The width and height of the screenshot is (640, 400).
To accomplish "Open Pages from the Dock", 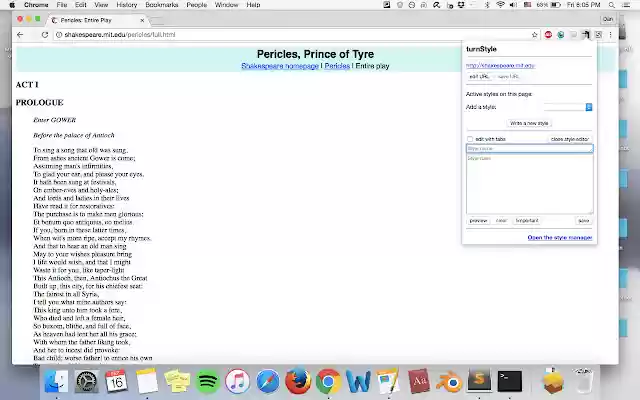I will click(x=388, y=381).
